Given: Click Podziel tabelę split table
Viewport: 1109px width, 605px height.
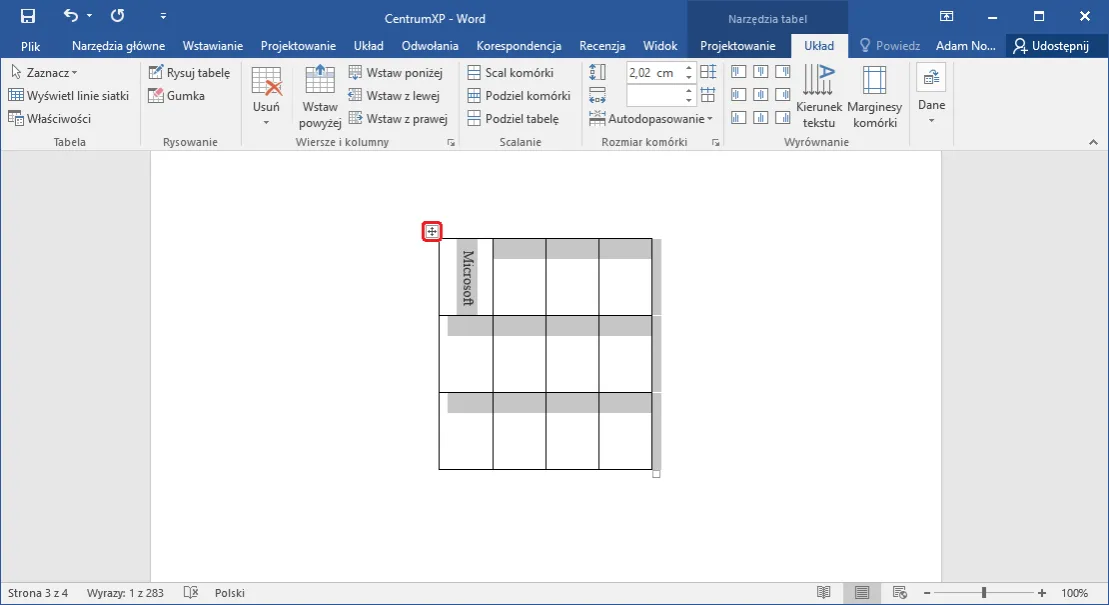Looking at the screenshot, I should pos(513,118).
